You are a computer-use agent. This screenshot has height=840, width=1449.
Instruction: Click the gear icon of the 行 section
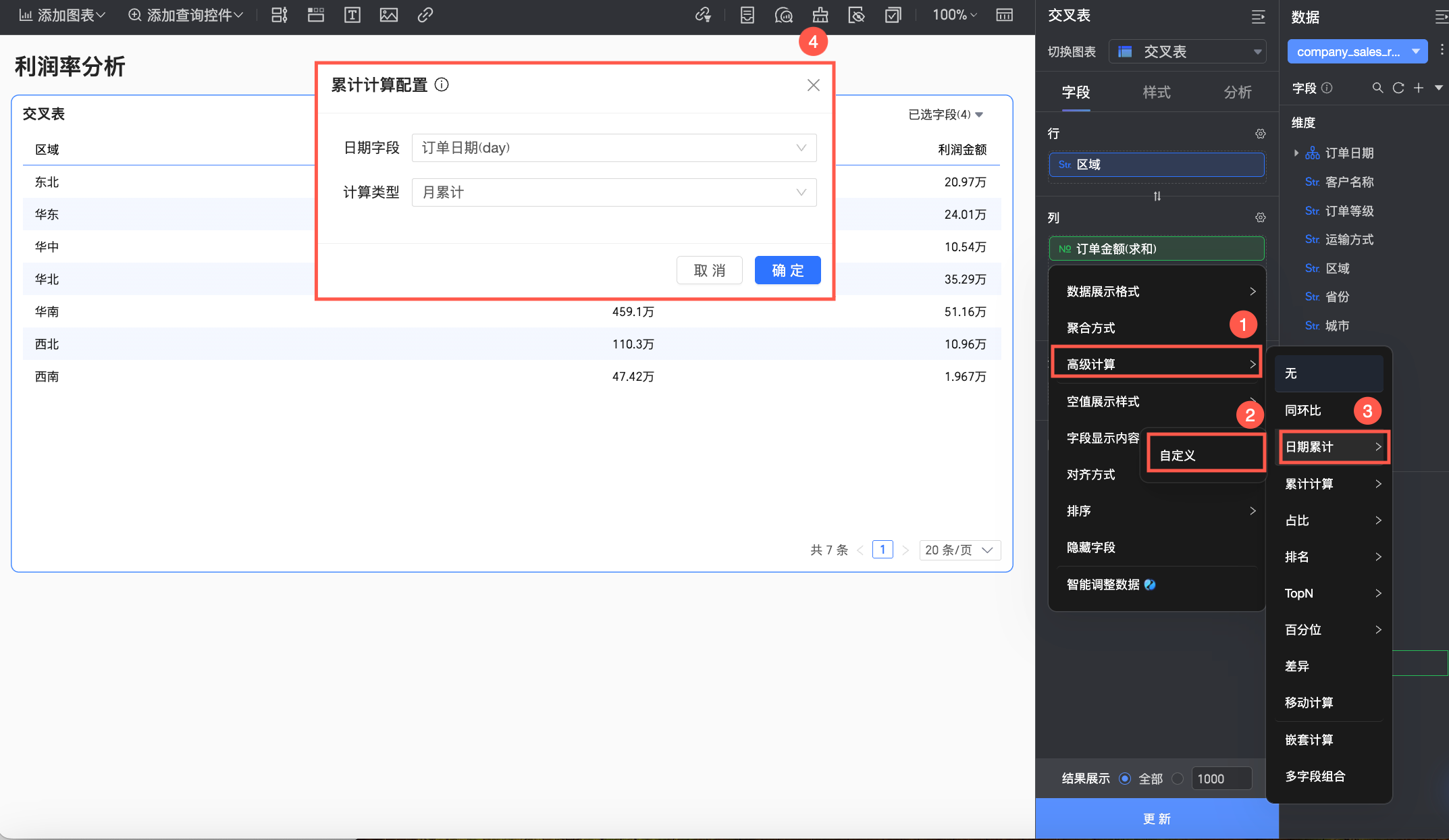(1260, 134)
